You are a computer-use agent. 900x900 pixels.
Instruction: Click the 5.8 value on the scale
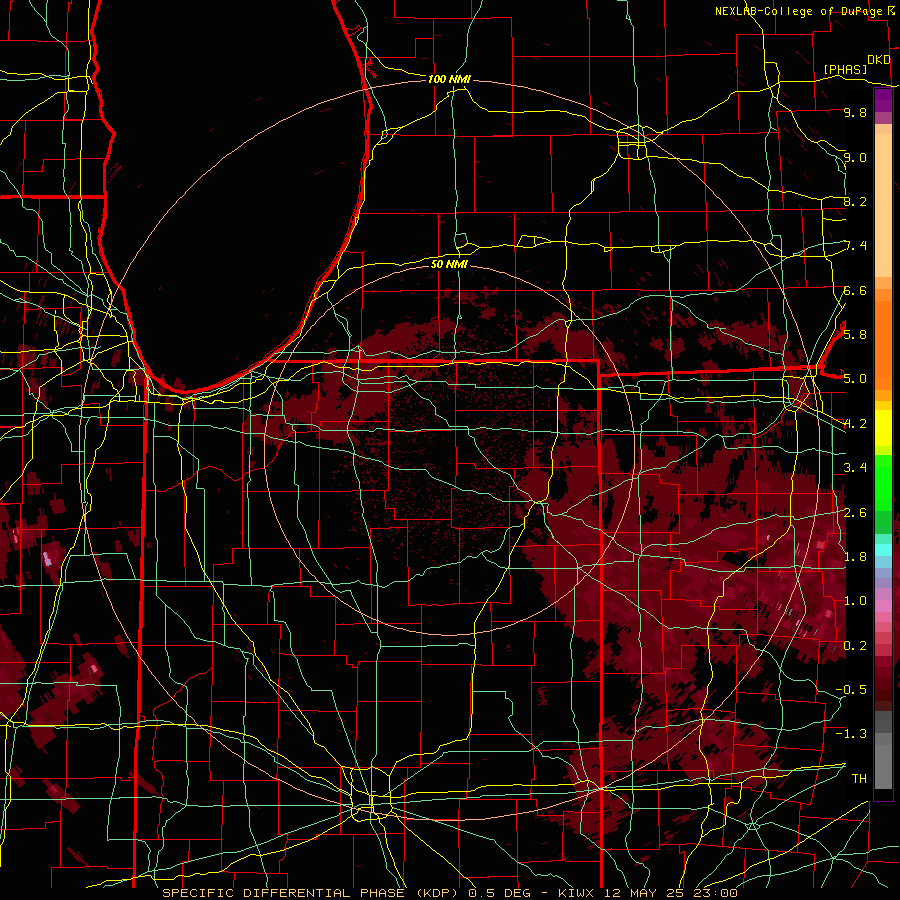point(855,334)
